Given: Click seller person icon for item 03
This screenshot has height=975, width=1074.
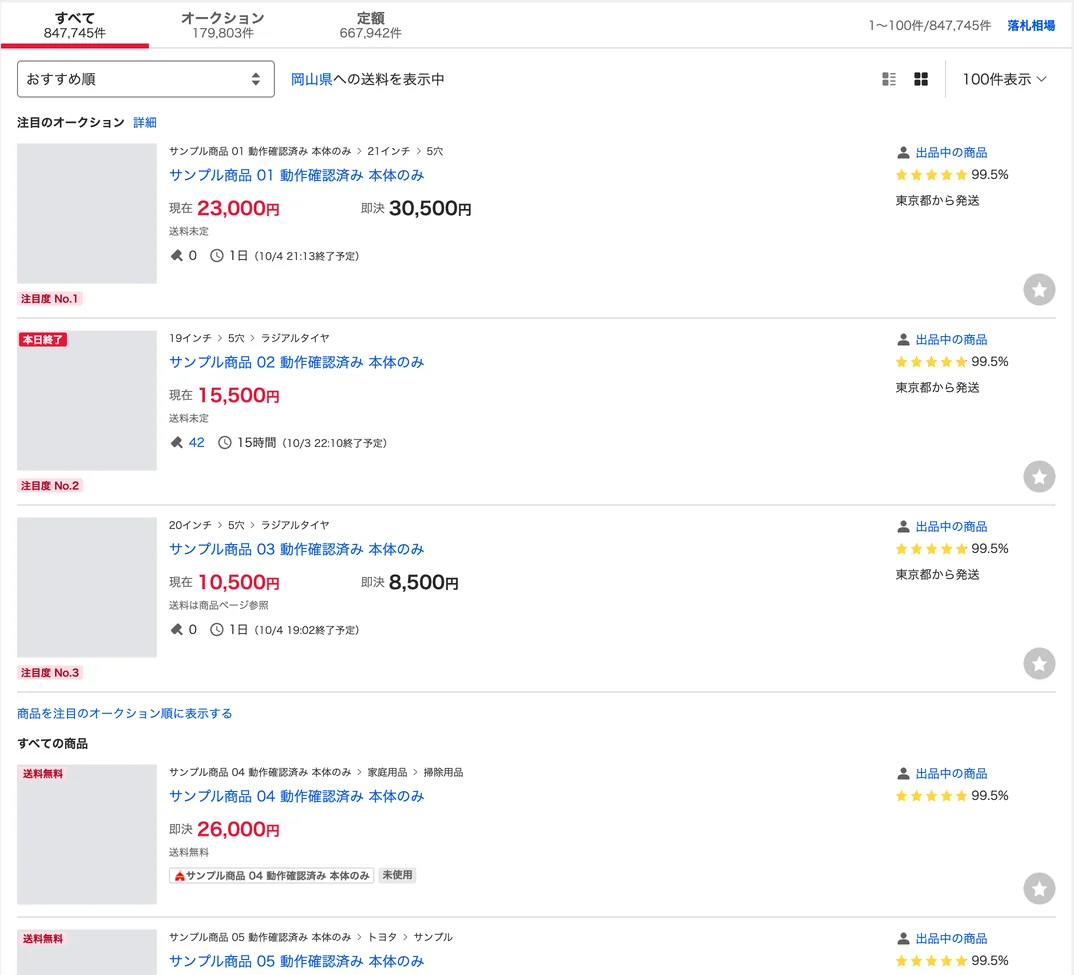Looking at the screenshot, I should [x=903, y=526].
